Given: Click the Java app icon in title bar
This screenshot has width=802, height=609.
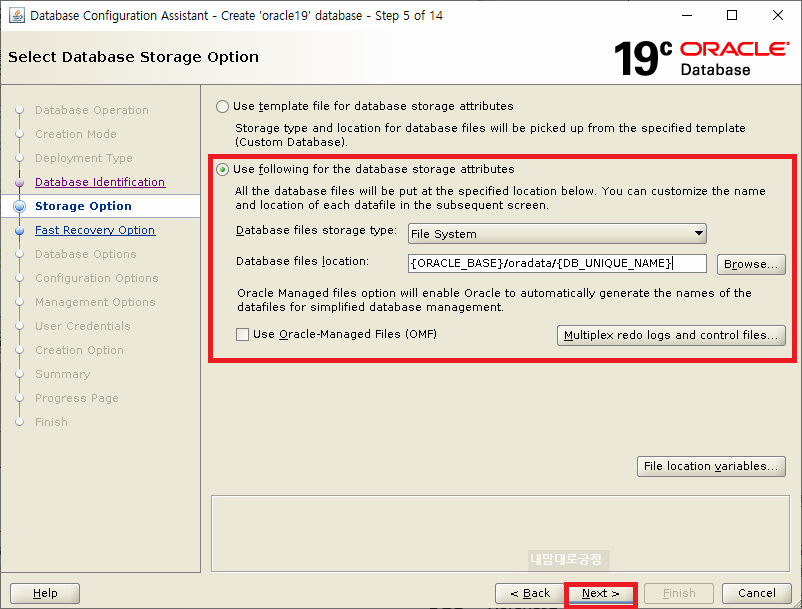Looking at the screenshot, I should pos(16,15).
